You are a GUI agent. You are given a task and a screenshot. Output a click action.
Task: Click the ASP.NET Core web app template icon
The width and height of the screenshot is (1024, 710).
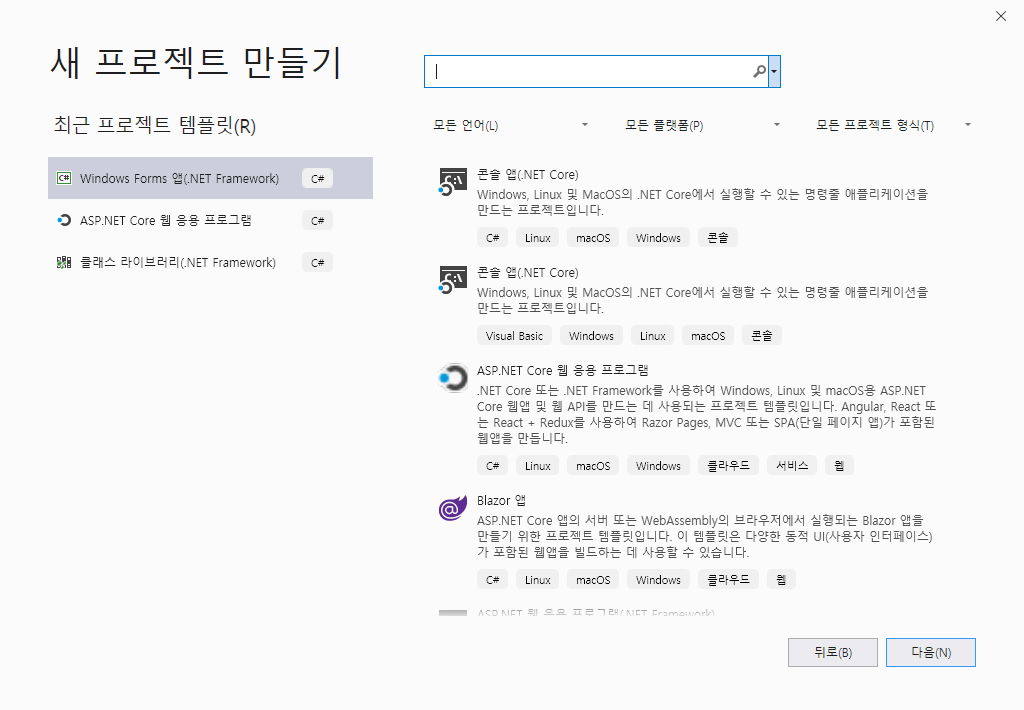[x=453, y=378]
